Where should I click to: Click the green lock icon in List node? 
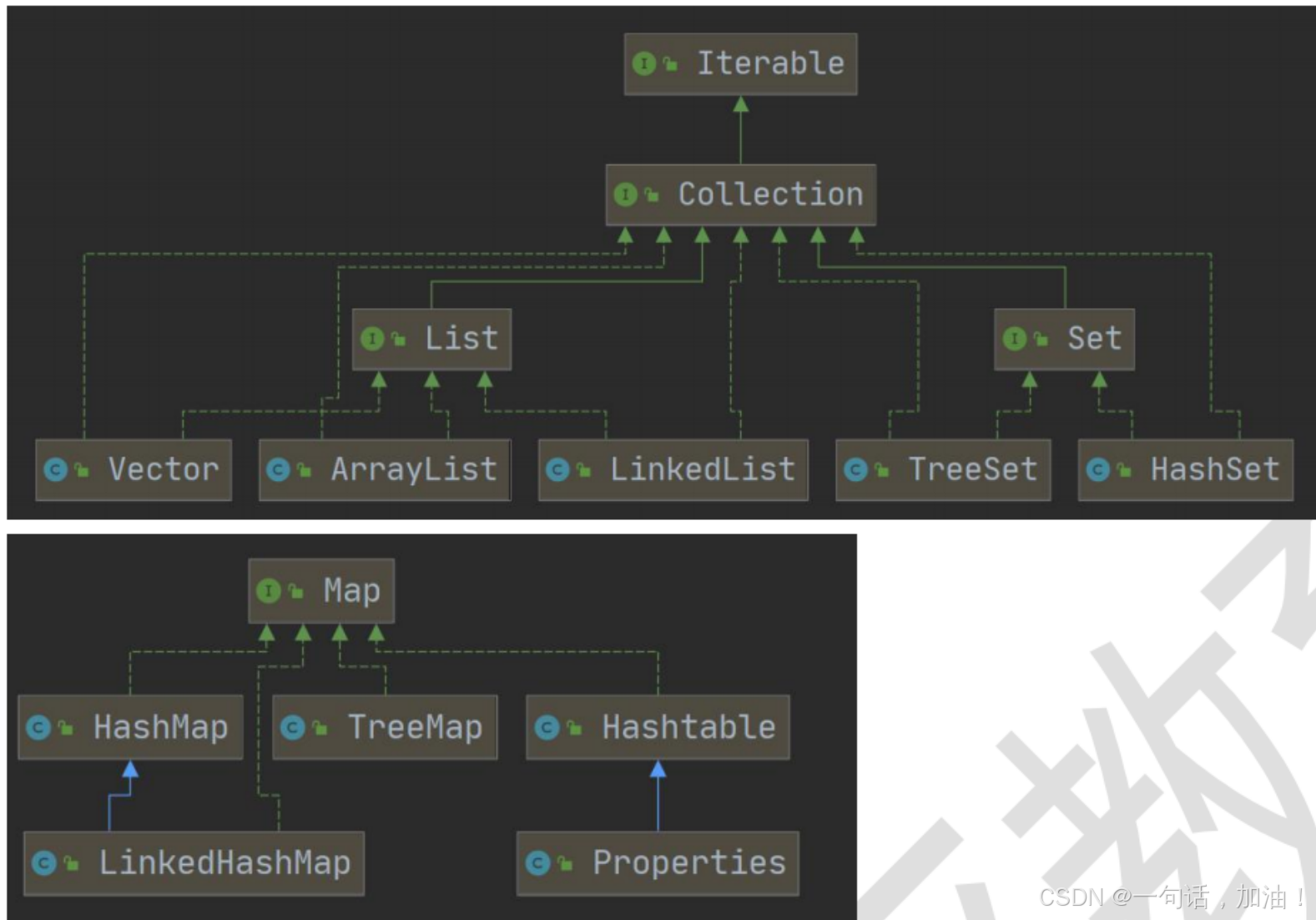pos(398,339)
